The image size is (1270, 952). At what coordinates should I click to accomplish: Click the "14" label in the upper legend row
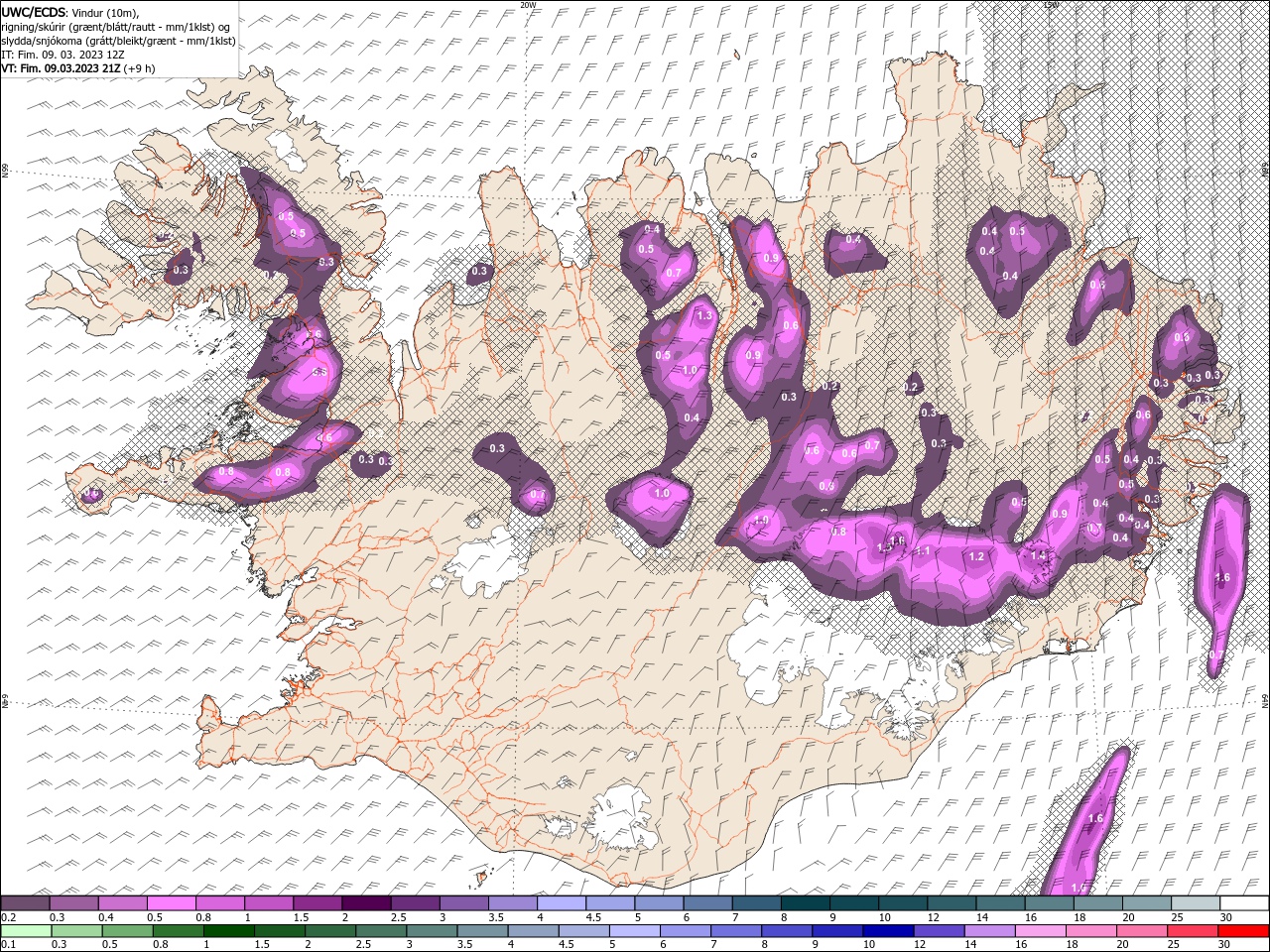(x=982, y=917)
